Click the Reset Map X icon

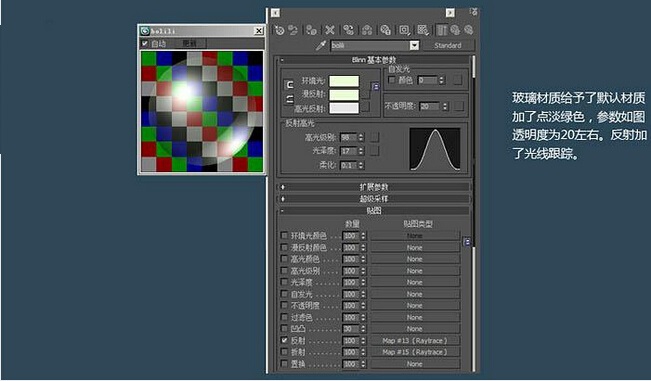330,30
